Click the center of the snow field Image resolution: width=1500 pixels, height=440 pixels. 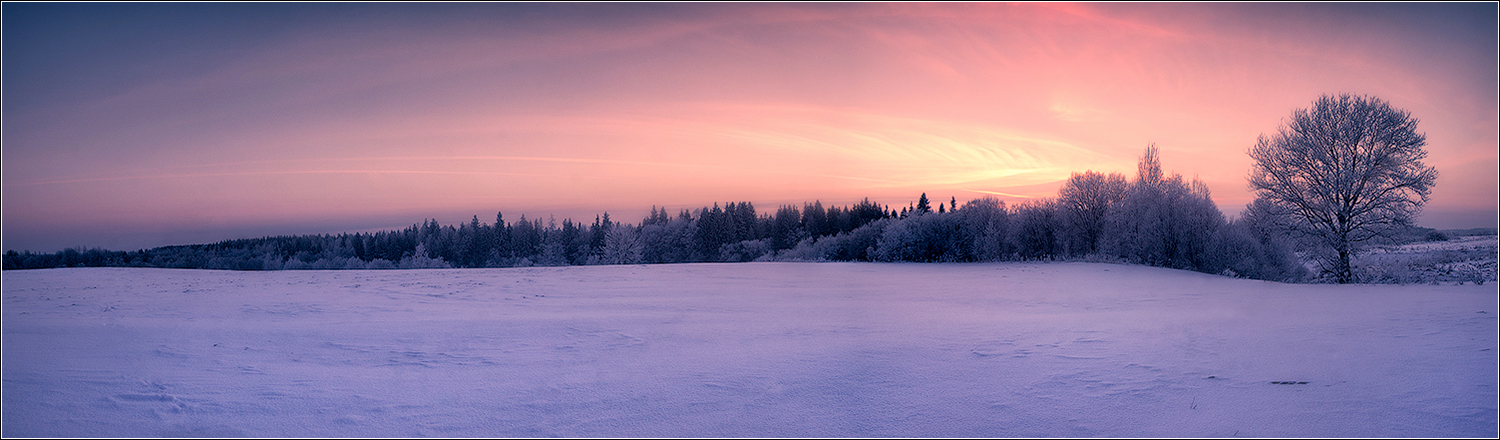click(x=750, y=340)
